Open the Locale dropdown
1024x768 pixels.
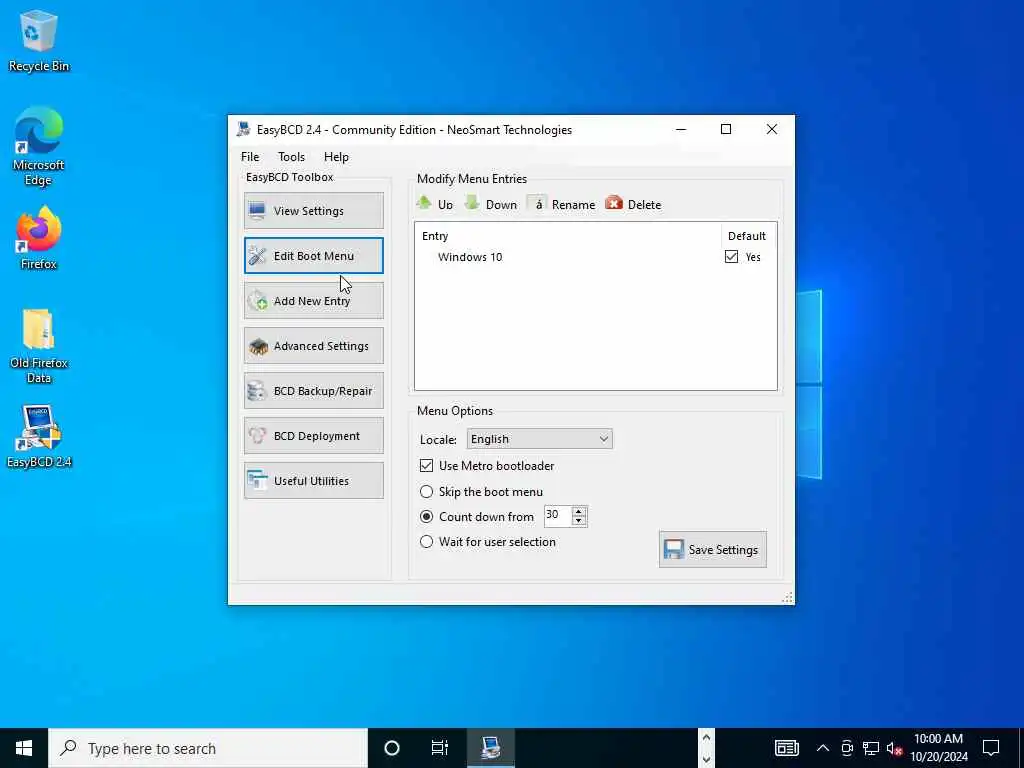(x=539, y=439)
